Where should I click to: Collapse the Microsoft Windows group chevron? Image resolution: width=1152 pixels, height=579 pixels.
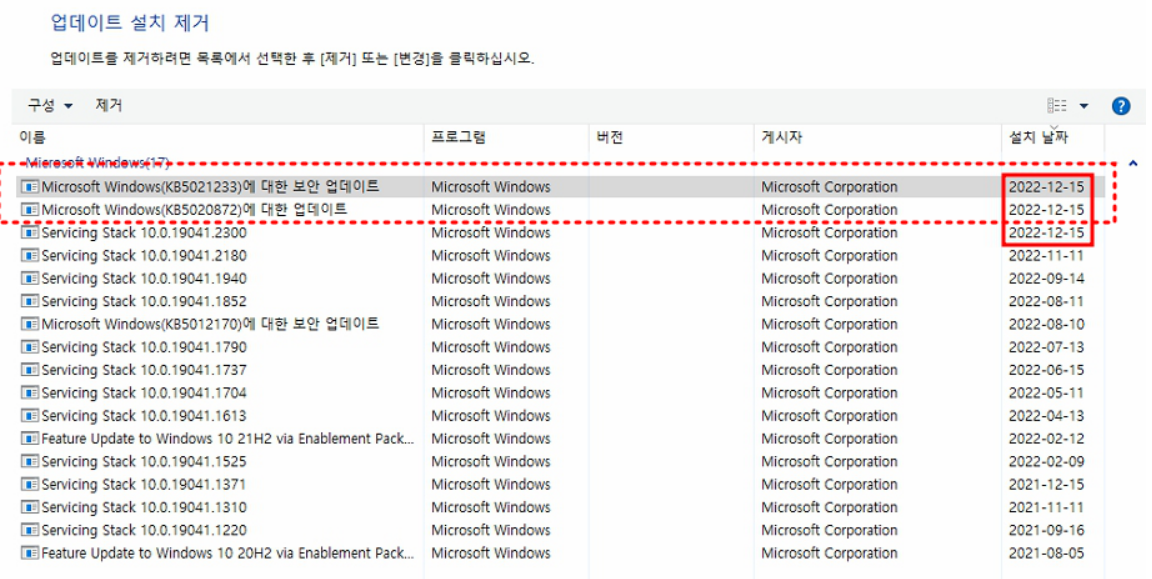[x=1133, y=163]
